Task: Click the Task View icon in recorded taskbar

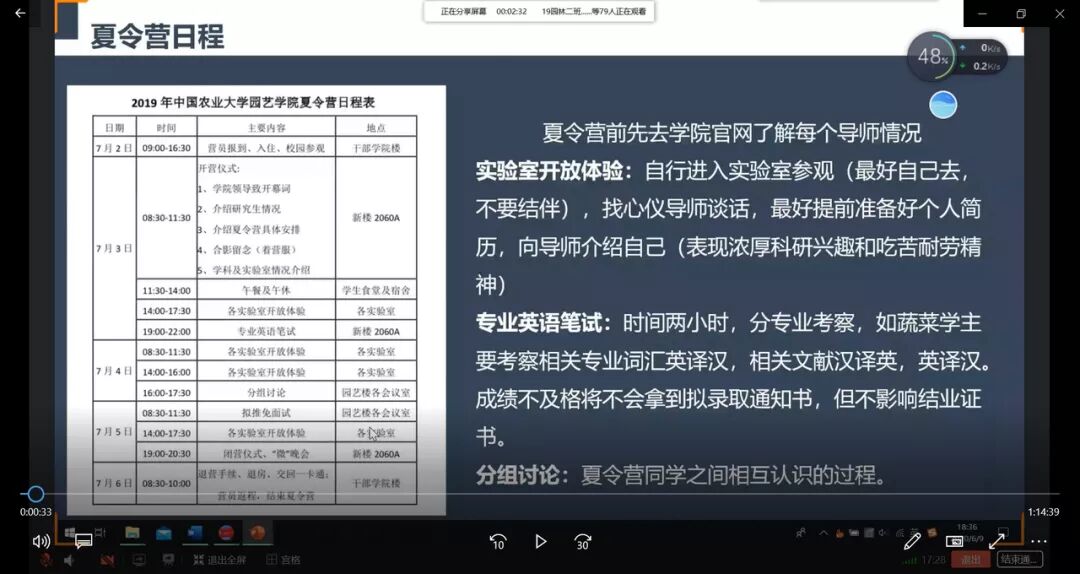Action: click(x=100, y=533)
